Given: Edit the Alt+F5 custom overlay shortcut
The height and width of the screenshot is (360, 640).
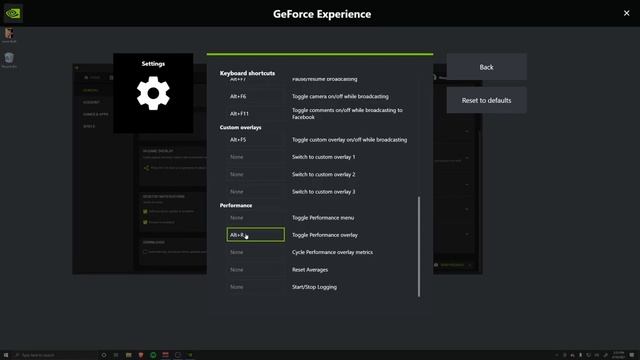Looking at the screenshot, I should [256, 140].
